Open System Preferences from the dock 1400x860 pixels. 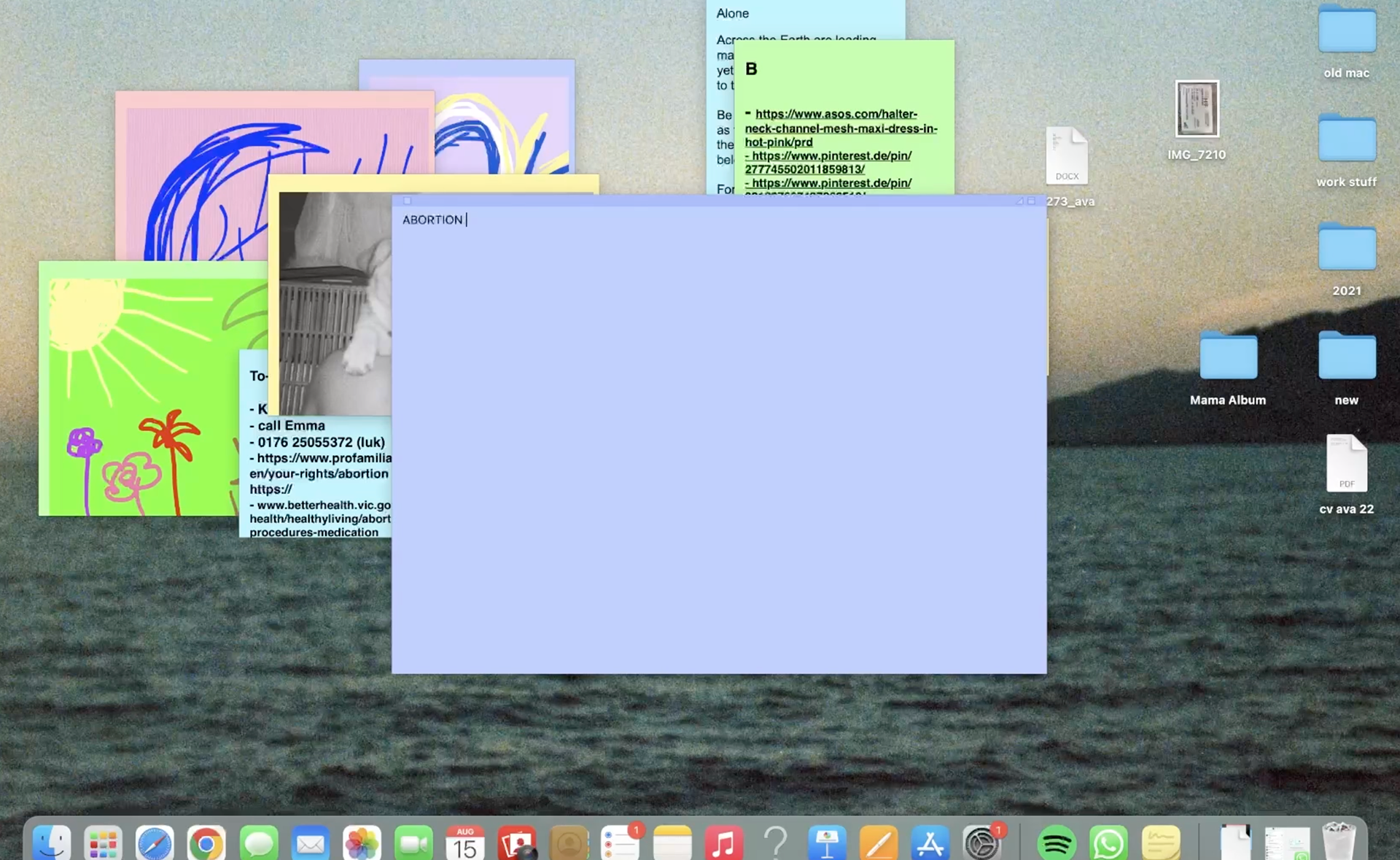coord(982,843)
